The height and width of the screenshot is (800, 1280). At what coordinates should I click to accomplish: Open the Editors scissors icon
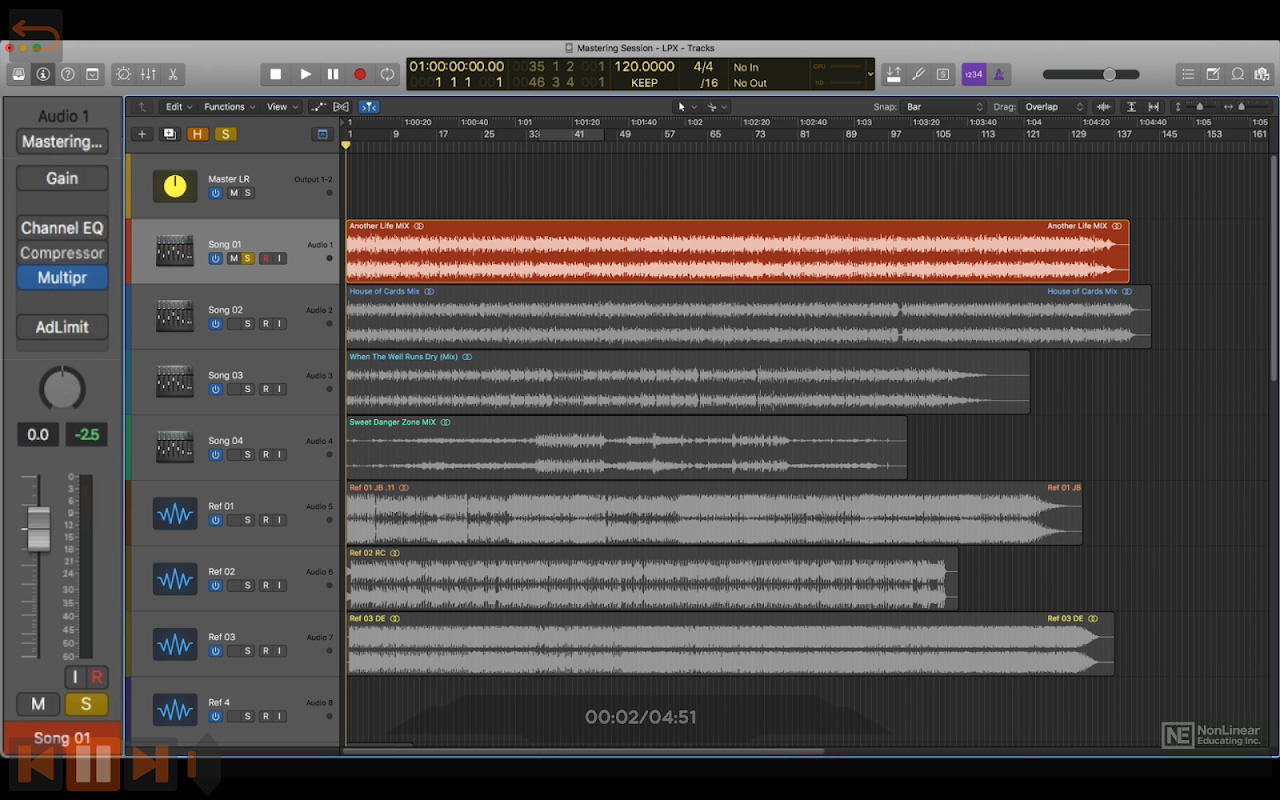173,74
